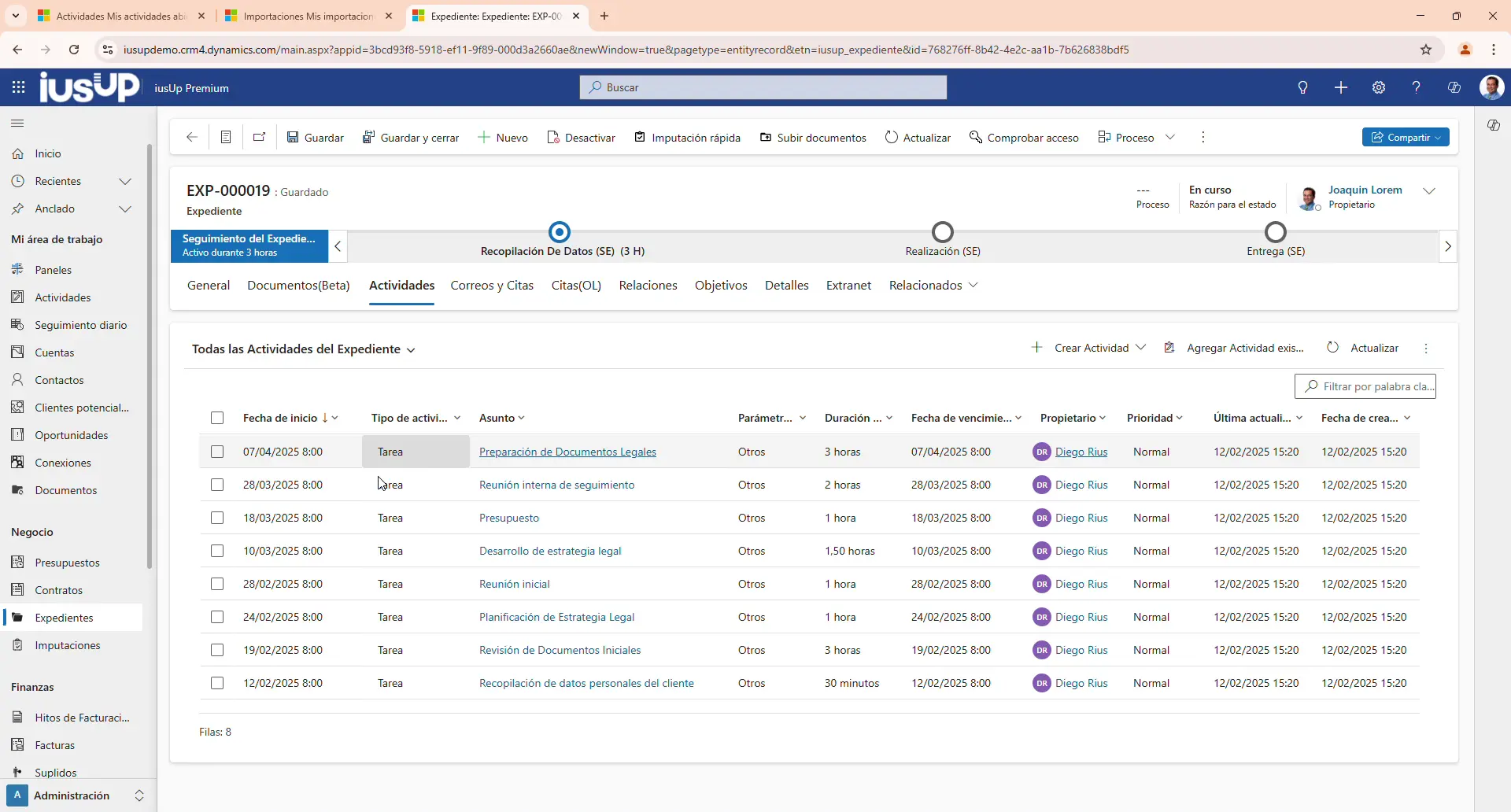Click Agregar Actividad existente icon
The image size is (1511, 812).
1169,348
